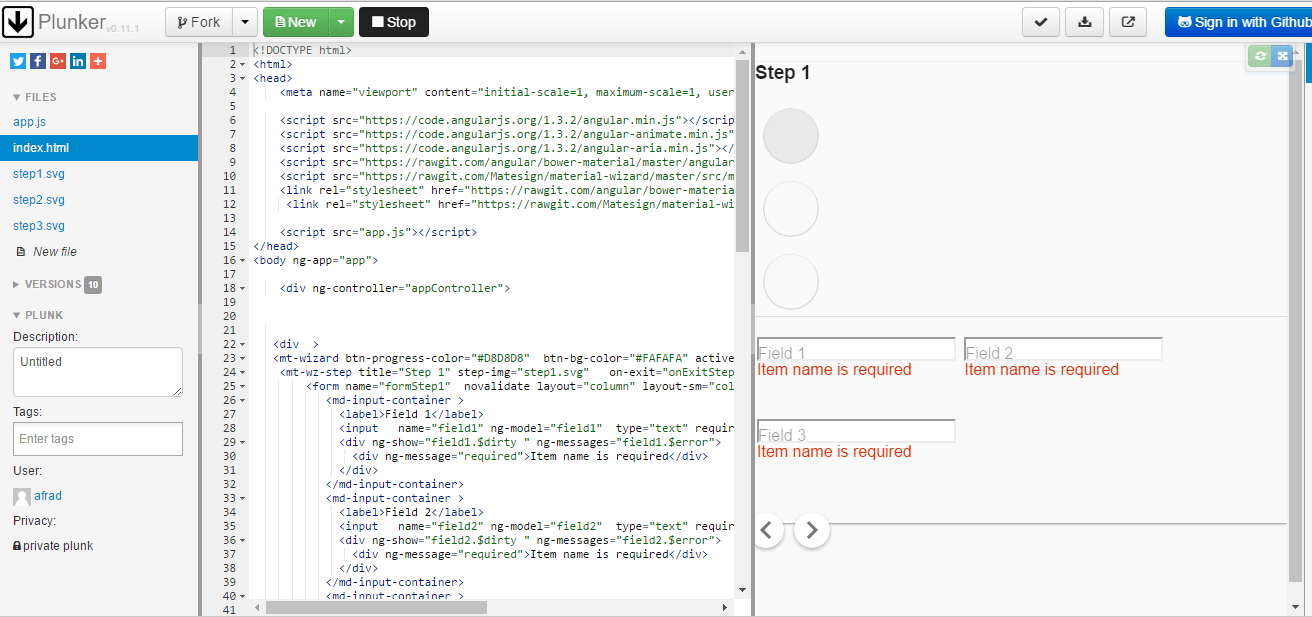Open preview in external window
The height and width of the screenshot is (617, 1312).
(x=1129, y=22)
